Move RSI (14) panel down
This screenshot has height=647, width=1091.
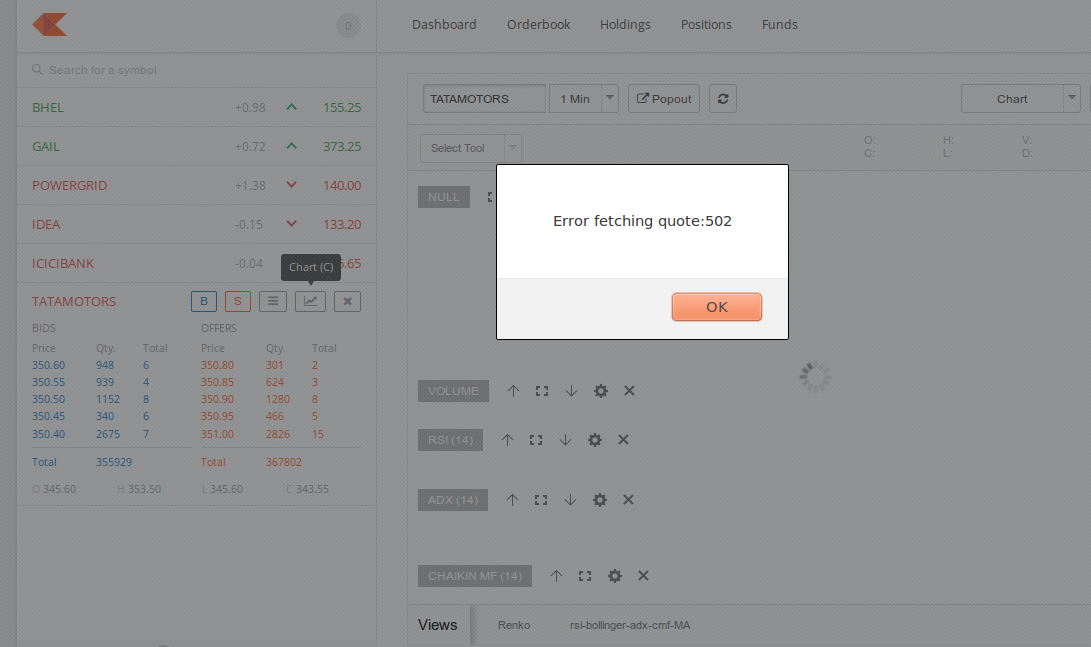[565, 440]
